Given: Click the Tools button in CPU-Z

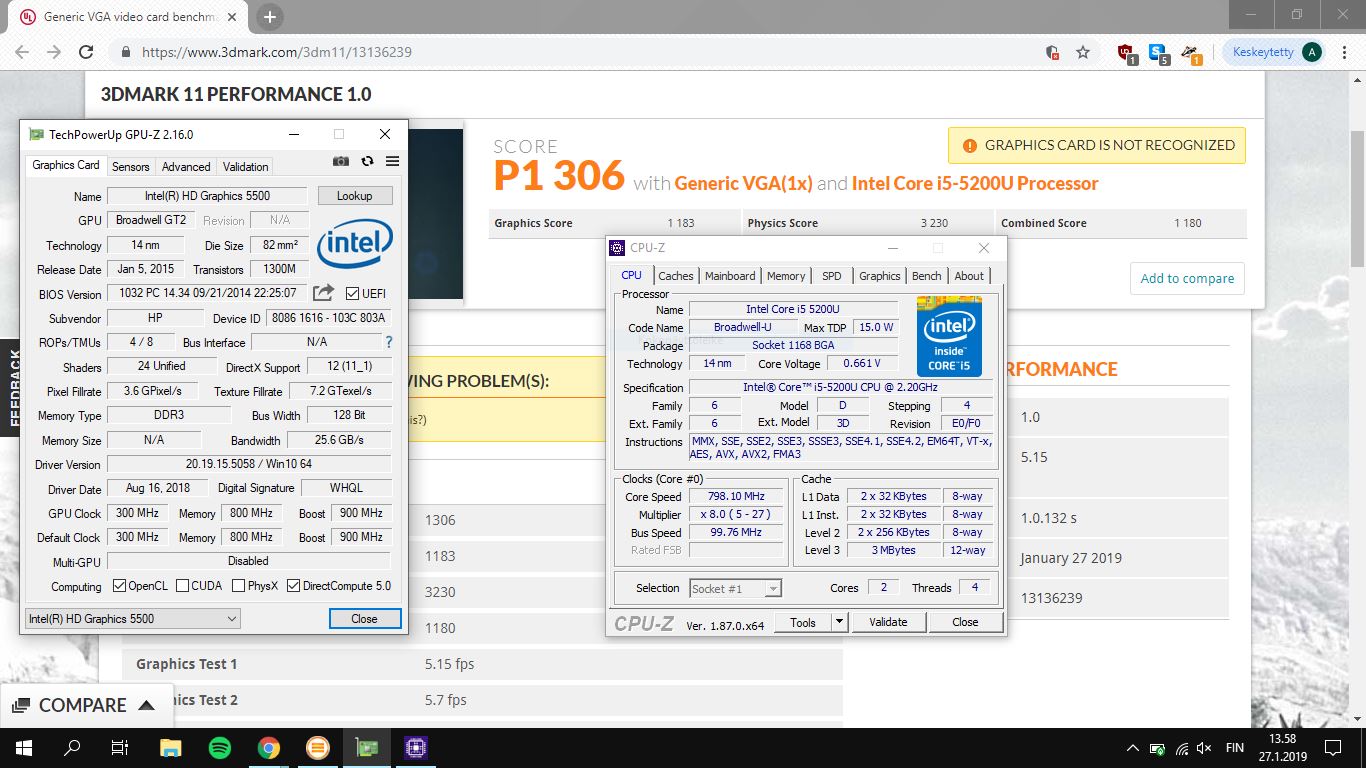Looking at the screenshot, I should 803,622.
